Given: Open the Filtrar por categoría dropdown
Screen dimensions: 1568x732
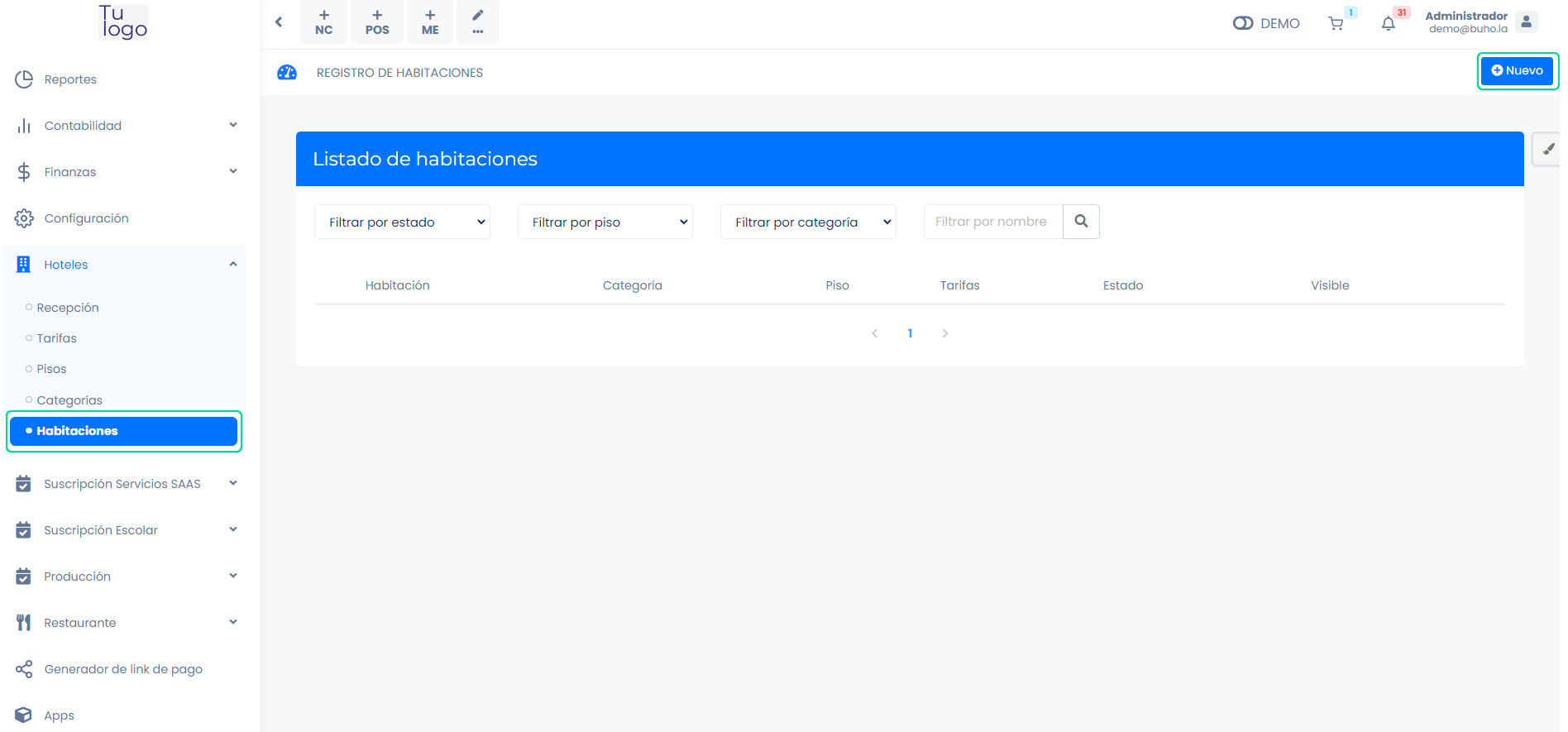Looking at the screenshot, I should 808,222.
